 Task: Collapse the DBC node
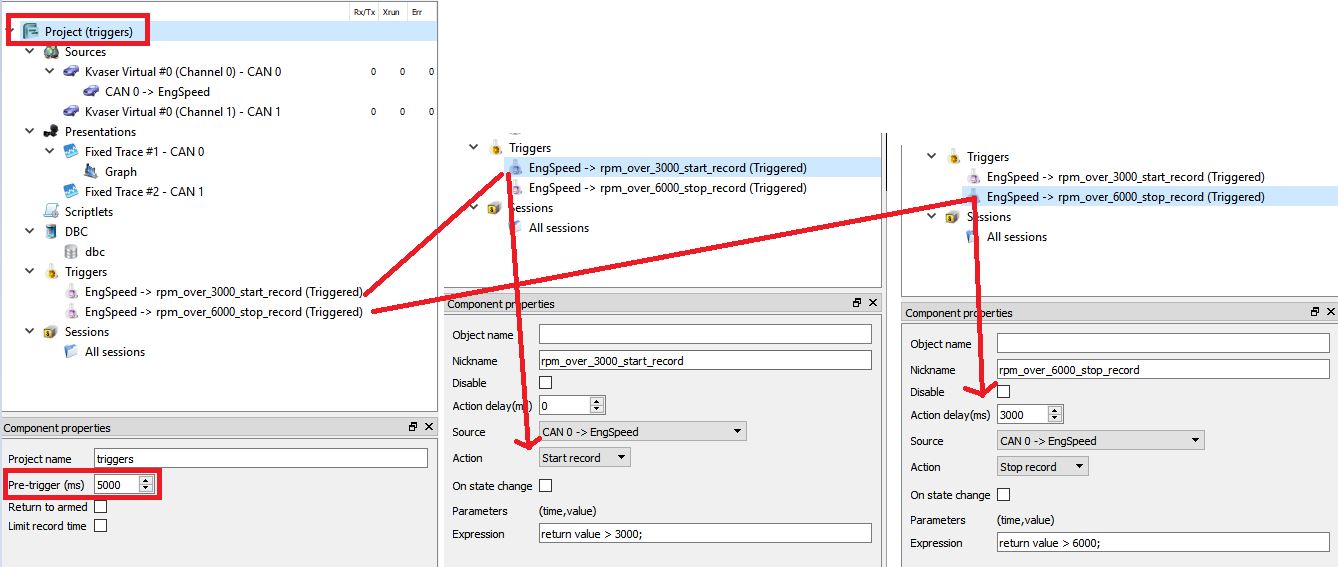pos(31,232)
